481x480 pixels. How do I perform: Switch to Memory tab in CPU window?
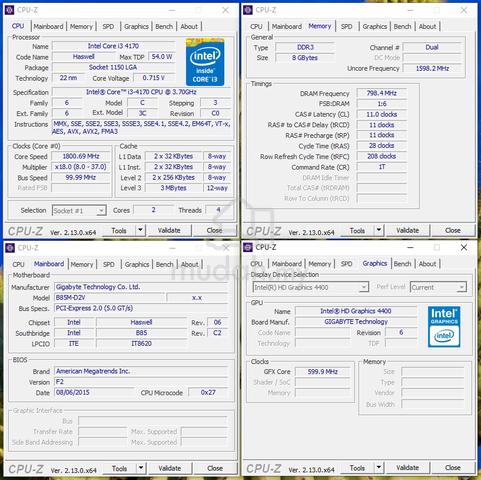[81, 26]
